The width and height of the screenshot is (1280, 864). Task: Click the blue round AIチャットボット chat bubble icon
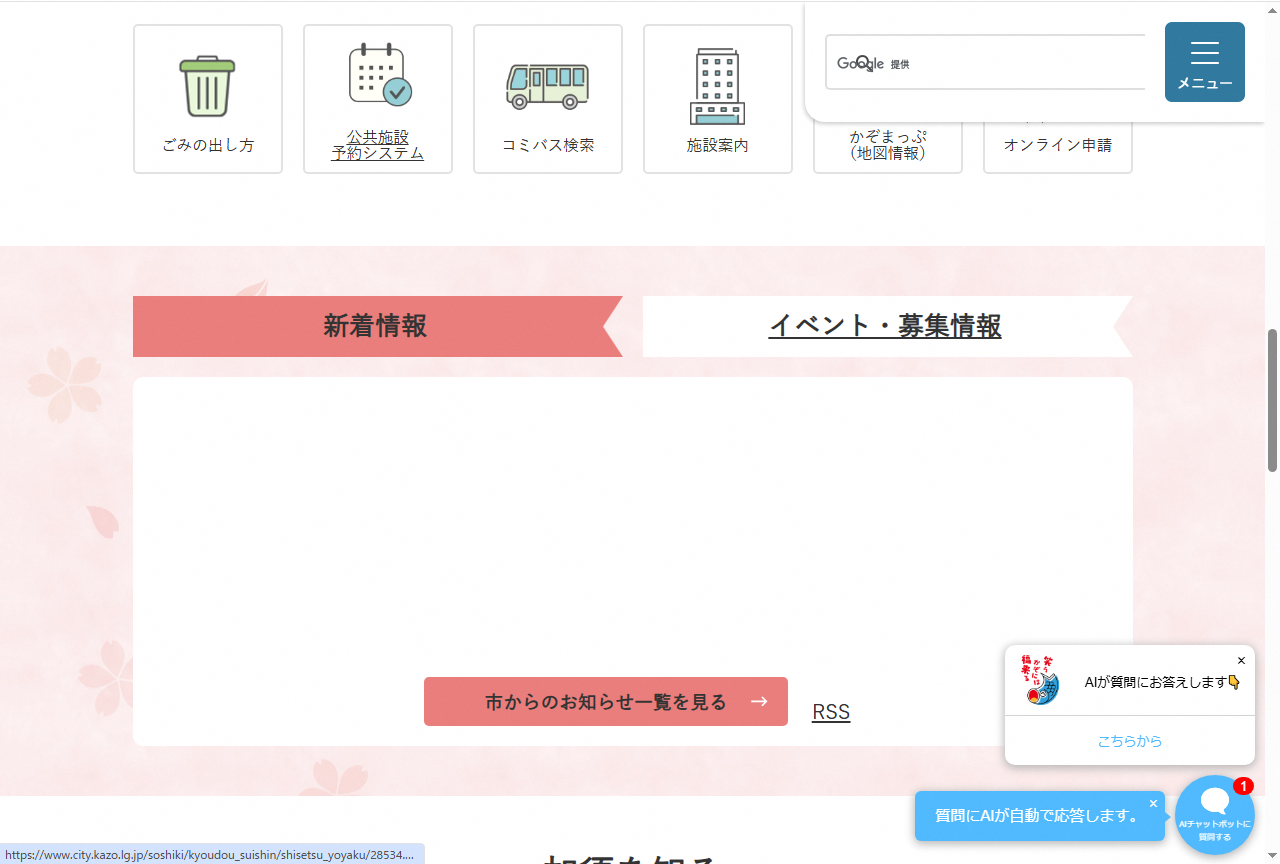(x=1214, y=814)
